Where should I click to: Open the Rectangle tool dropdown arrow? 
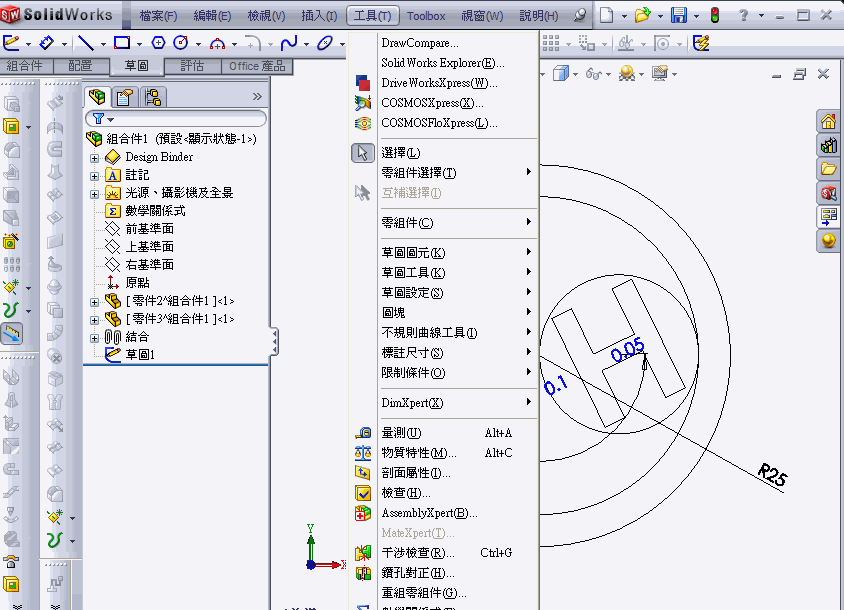(x=139, y=44)
